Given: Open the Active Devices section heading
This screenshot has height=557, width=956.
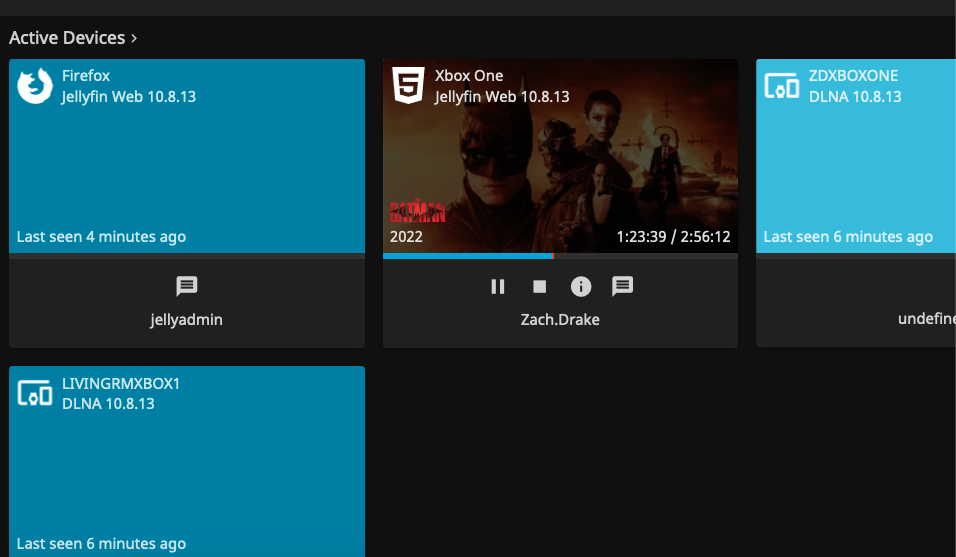Looking at the screenshot, I should pyautogui.click(x=67, y=38).
